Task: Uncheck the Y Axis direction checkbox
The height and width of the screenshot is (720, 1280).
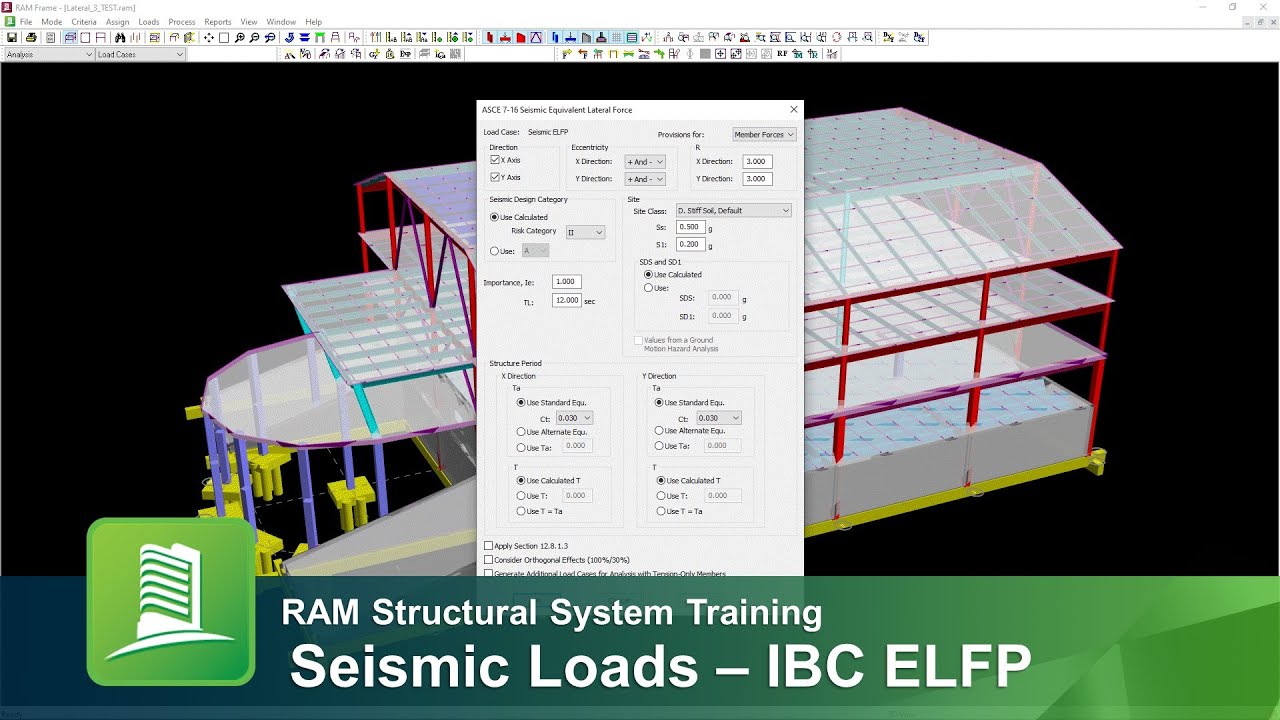Action: (x=495, y=177)
